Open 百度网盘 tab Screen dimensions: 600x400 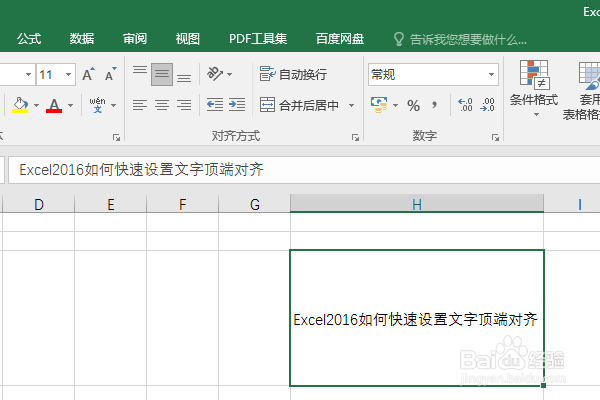[340, 39]
